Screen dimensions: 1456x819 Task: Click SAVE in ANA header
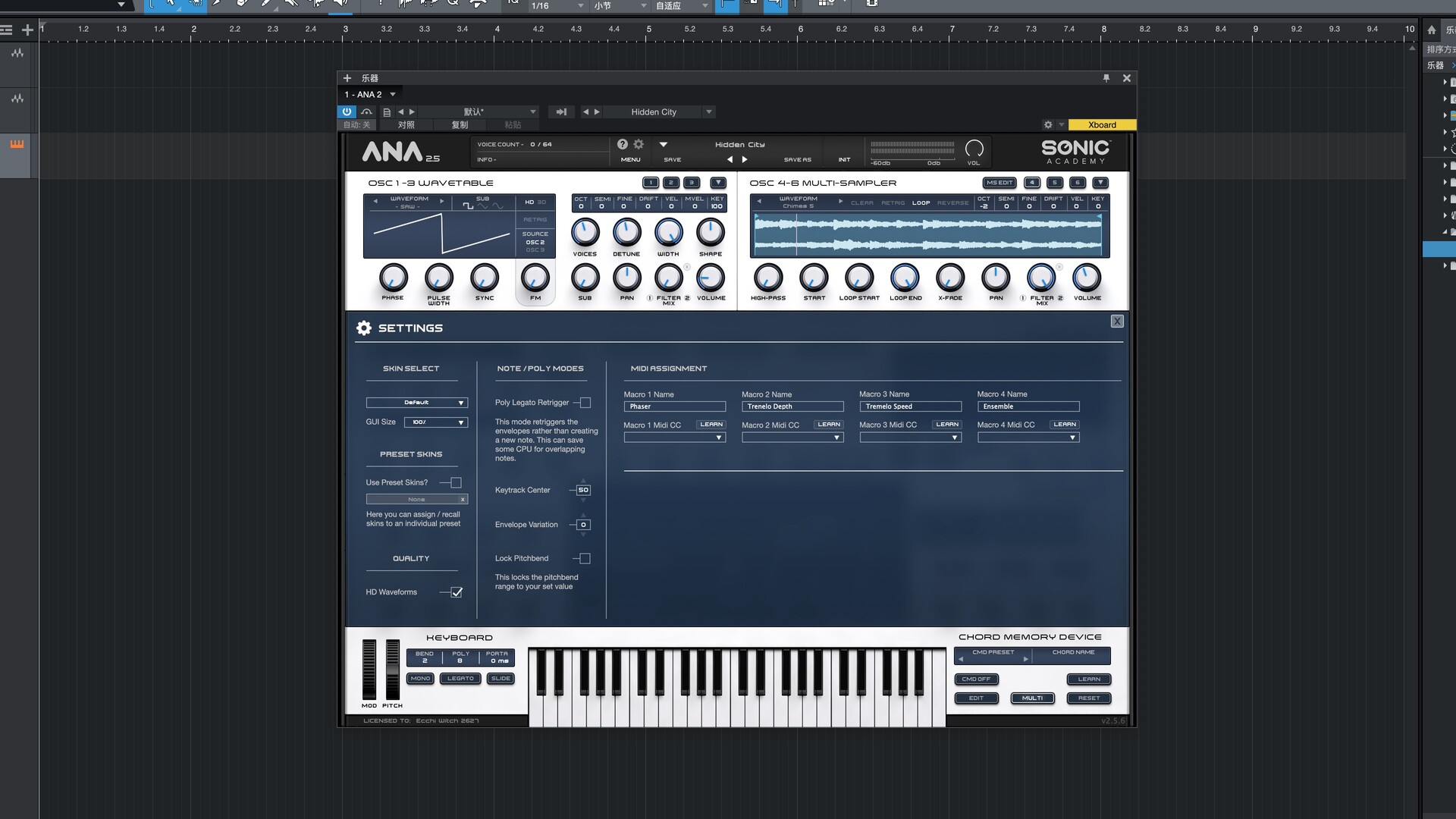673,160
